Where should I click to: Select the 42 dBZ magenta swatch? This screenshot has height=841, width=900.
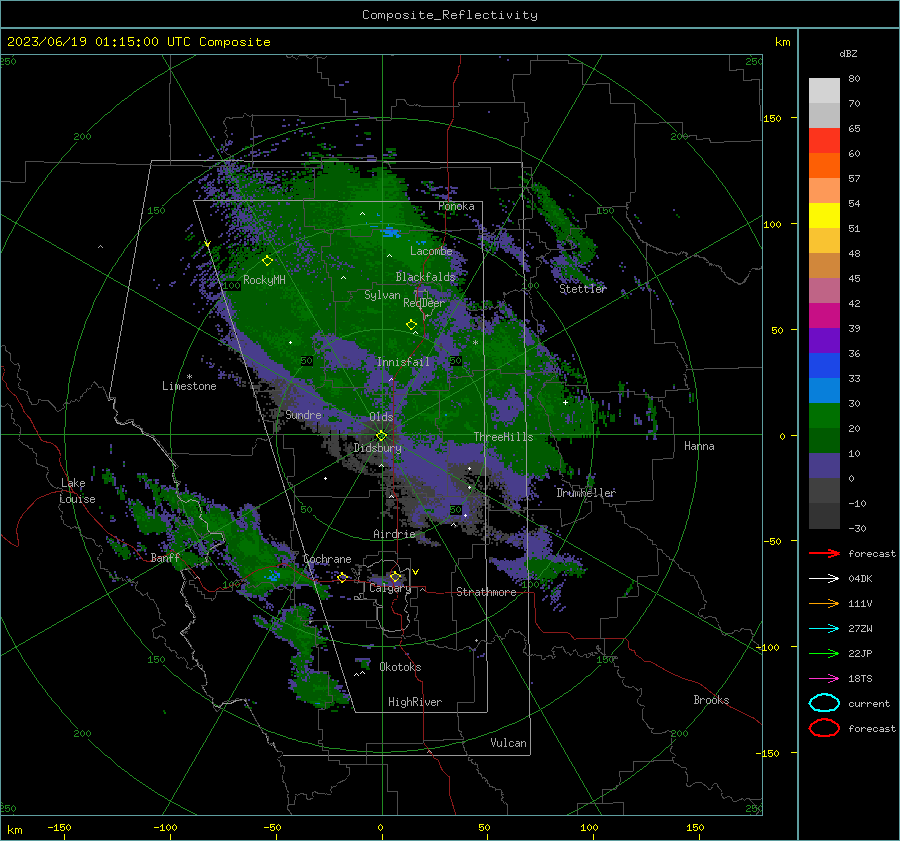(x=824, y=315)
